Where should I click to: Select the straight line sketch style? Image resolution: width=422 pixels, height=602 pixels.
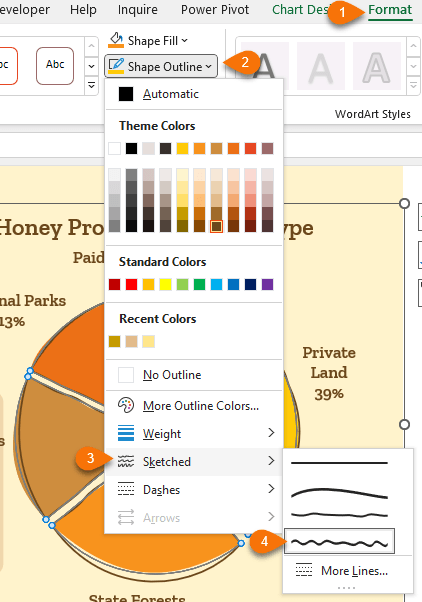pos(339,463)
